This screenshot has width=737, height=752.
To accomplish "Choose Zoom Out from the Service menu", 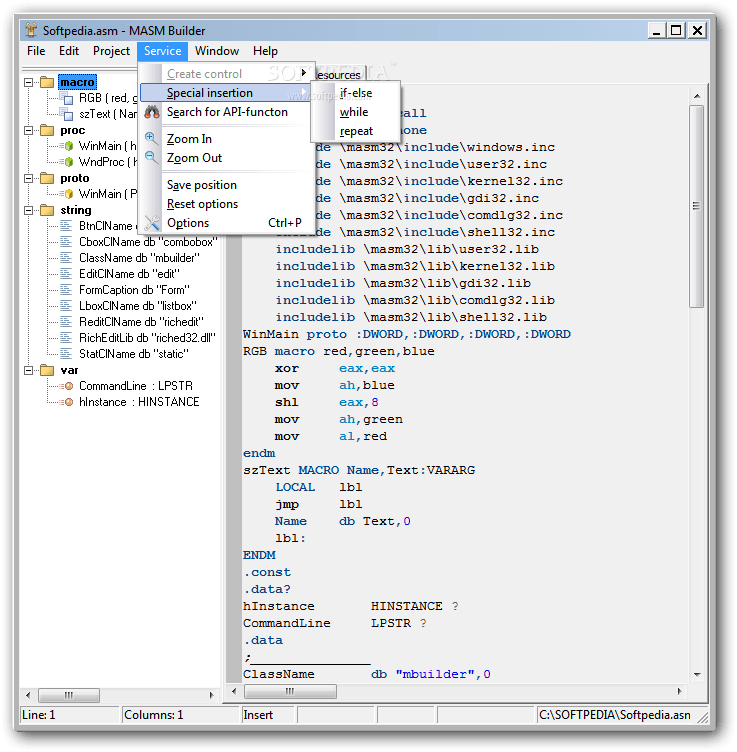I will [227, 158].
